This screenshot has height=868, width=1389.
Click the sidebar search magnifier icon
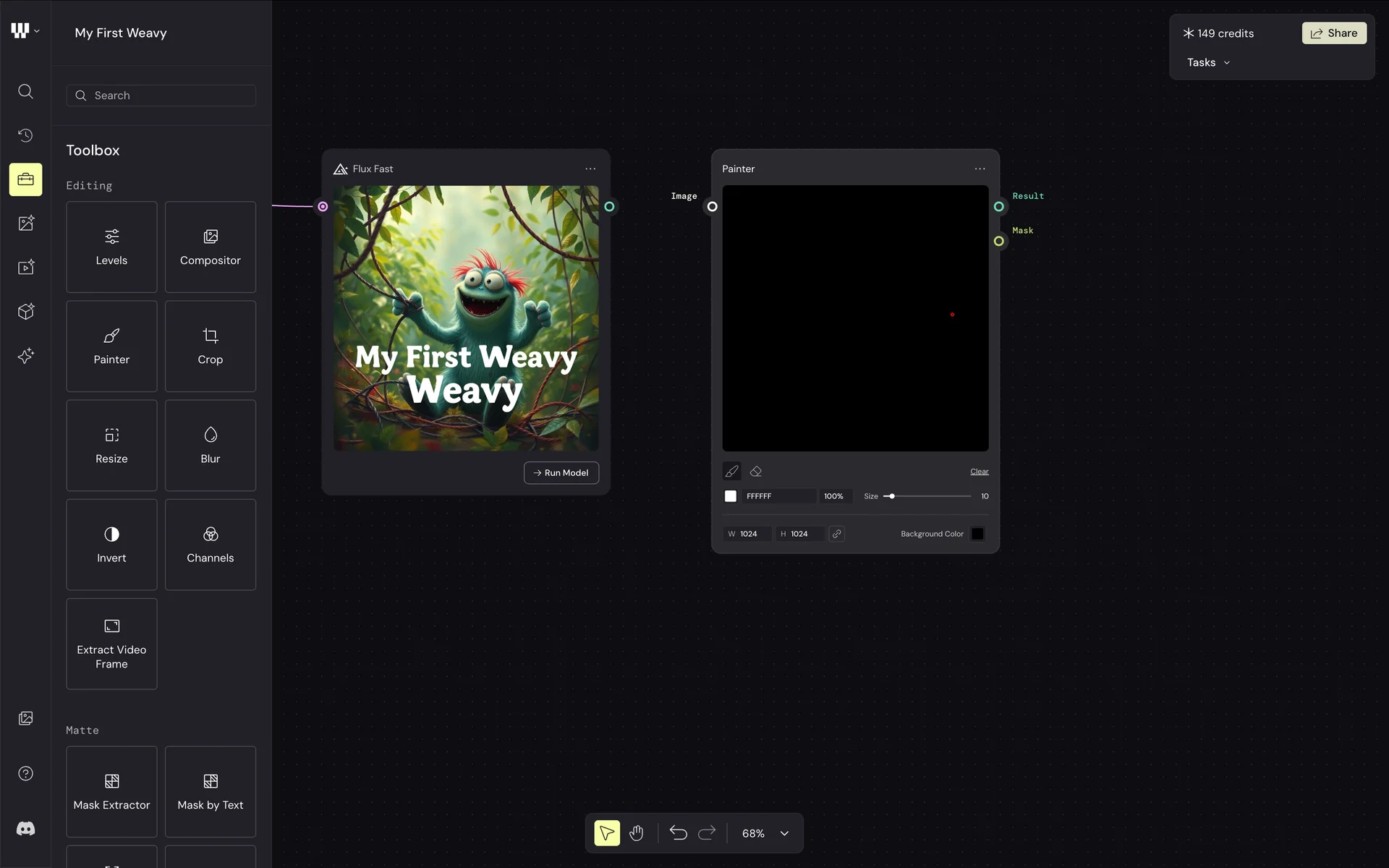pyautogui.click(x=25, y=91)
